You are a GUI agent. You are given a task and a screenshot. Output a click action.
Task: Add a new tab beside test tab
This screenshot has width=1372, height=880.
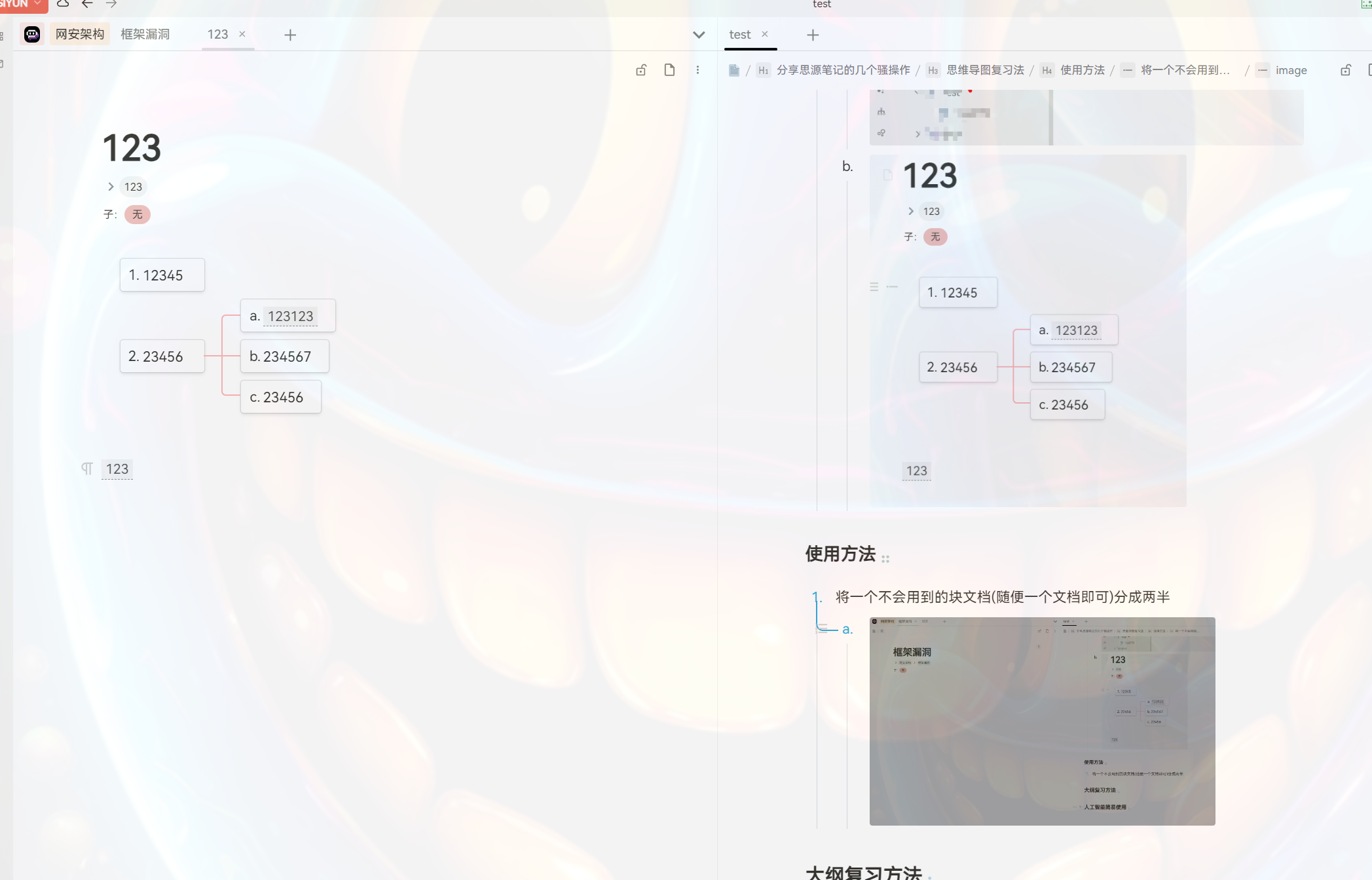point(813,35)
